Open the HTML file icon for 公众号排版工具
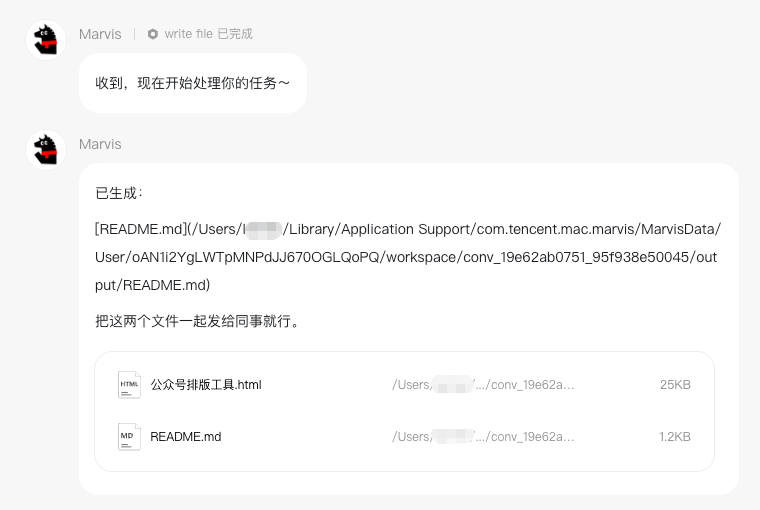The width and height of the screenshot is (760, 510). coord(129,385)
